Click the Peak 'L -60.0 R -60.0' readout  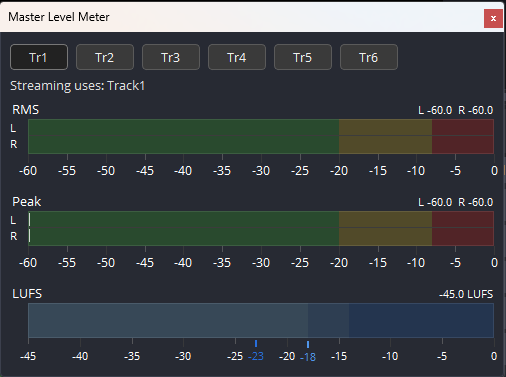[x=456, y=202]
